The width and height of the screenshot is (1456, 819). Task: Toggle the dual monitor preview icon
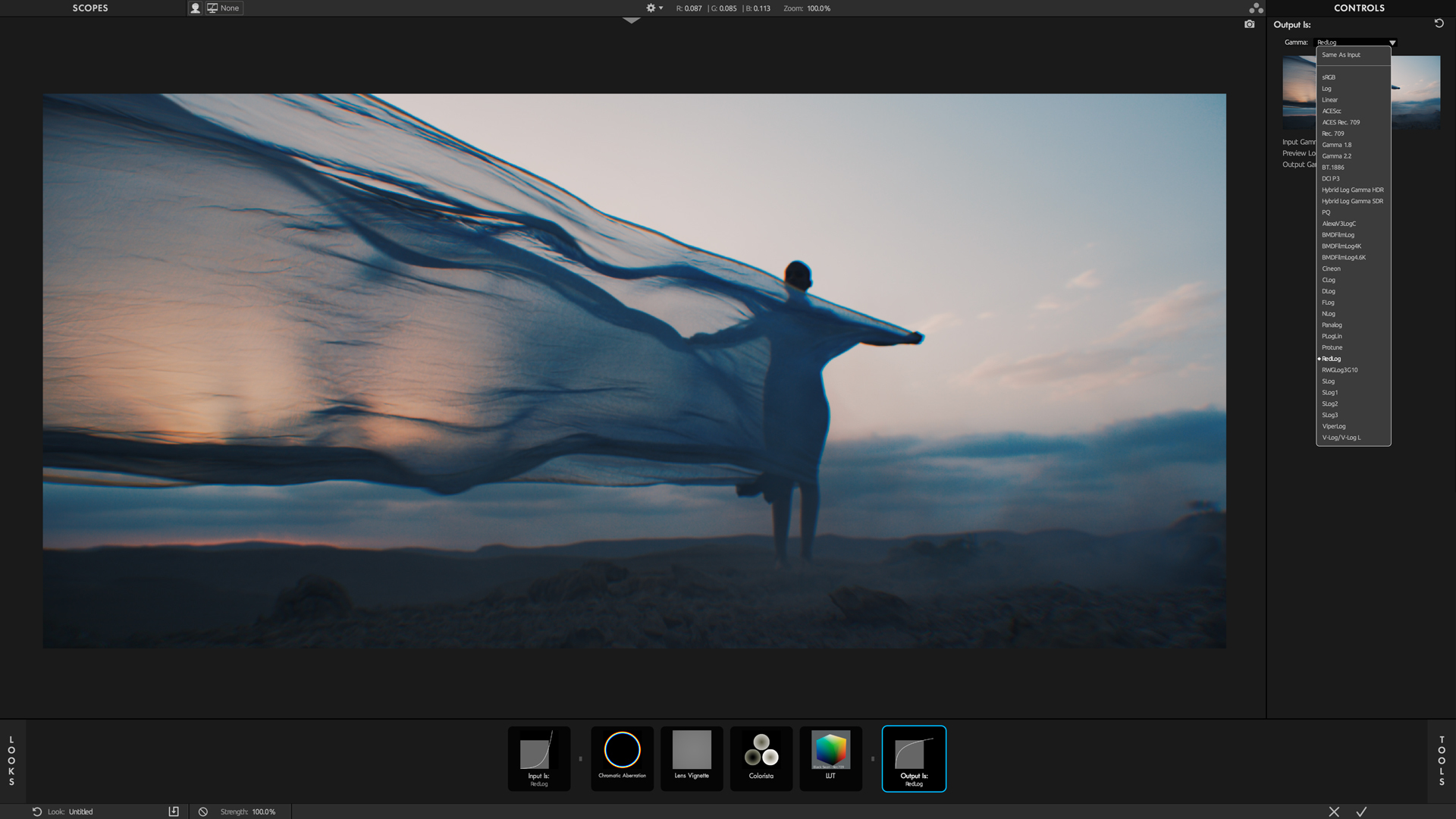[211, 8]
